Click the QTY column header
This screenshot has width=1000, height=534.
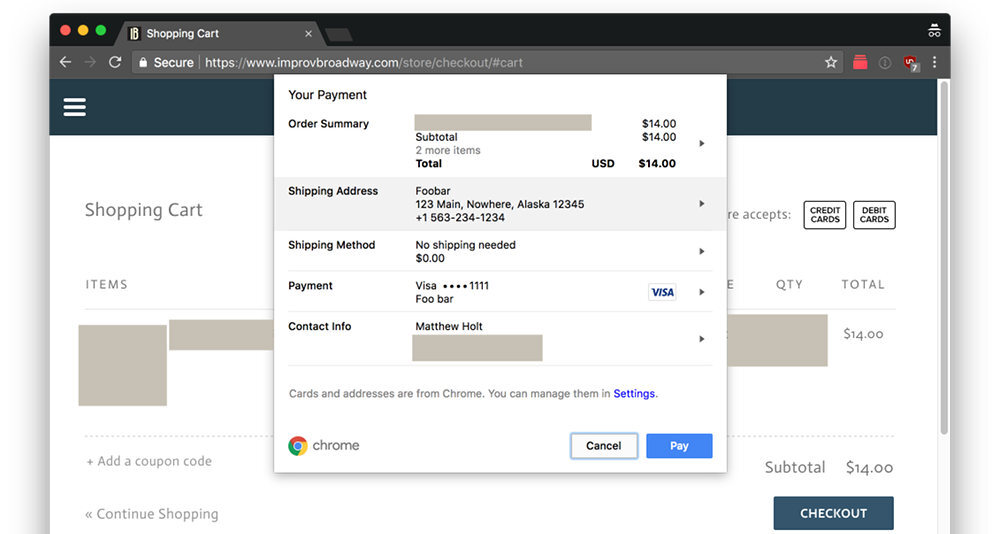[x=789, y=285]
